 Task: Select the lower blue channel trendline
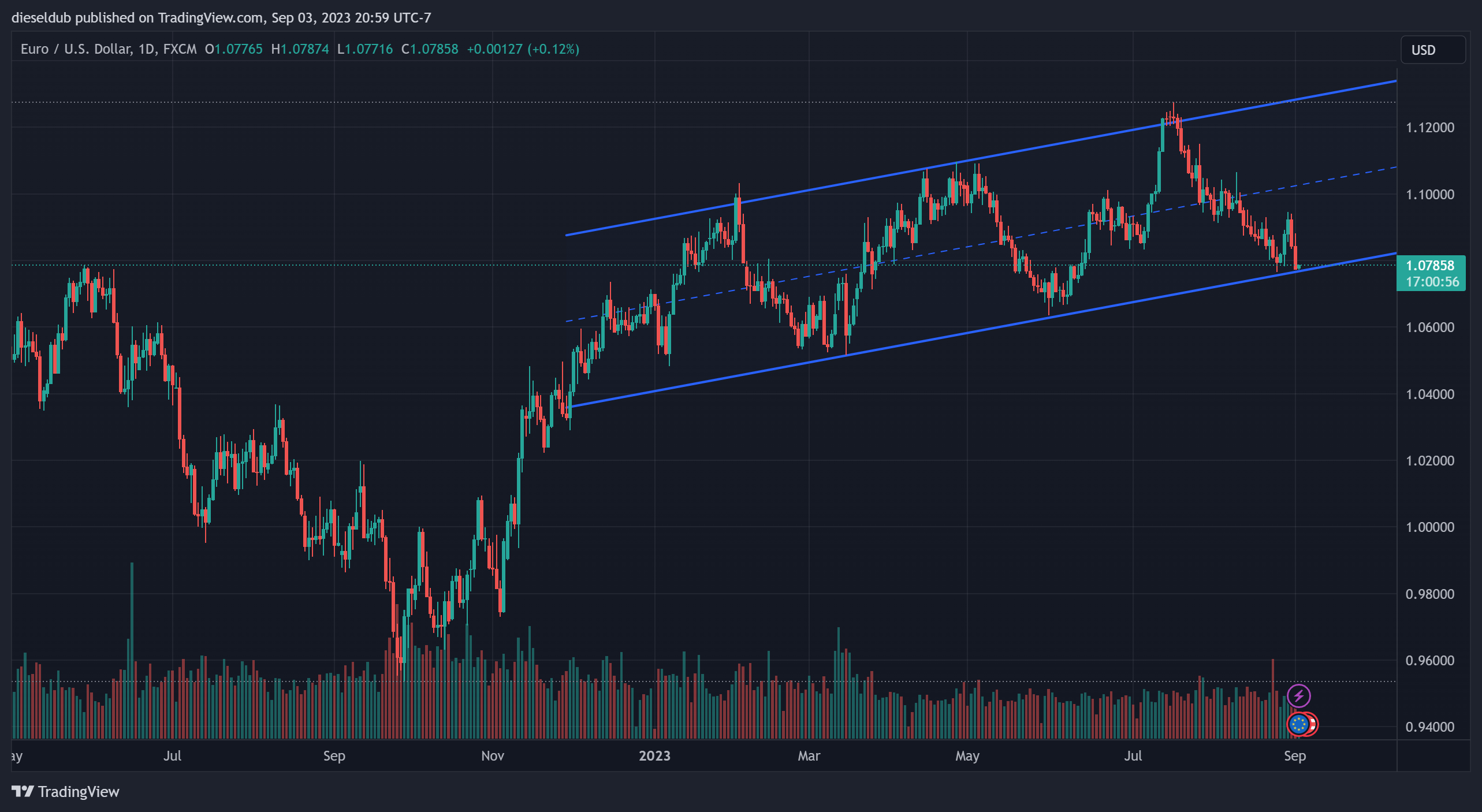[982, 330]
